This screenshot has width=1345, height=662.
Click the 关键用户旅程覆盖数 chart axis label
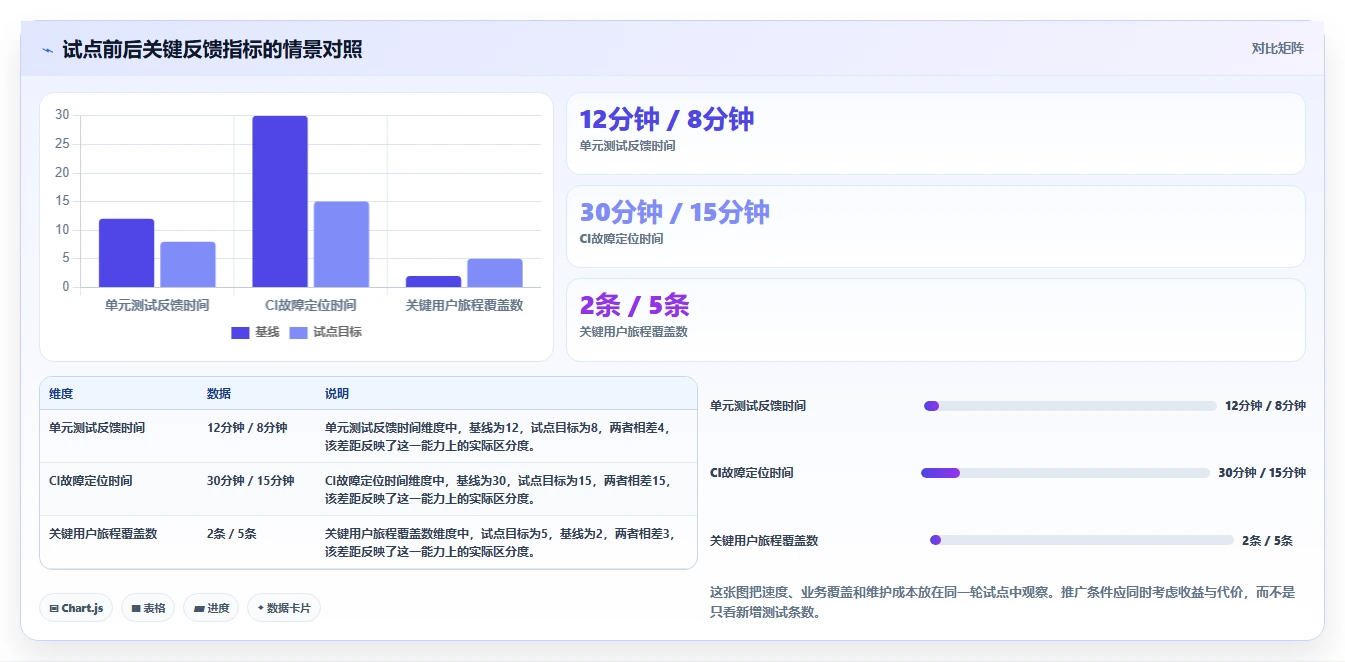click(x=464, y=305)
